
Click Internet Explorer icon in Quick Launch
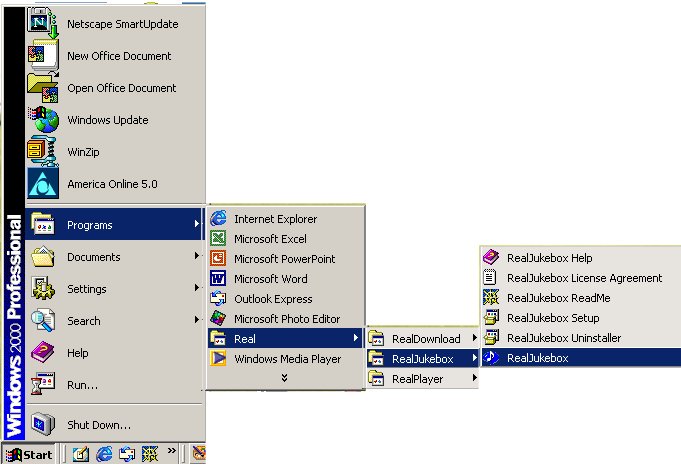(104, 455)
